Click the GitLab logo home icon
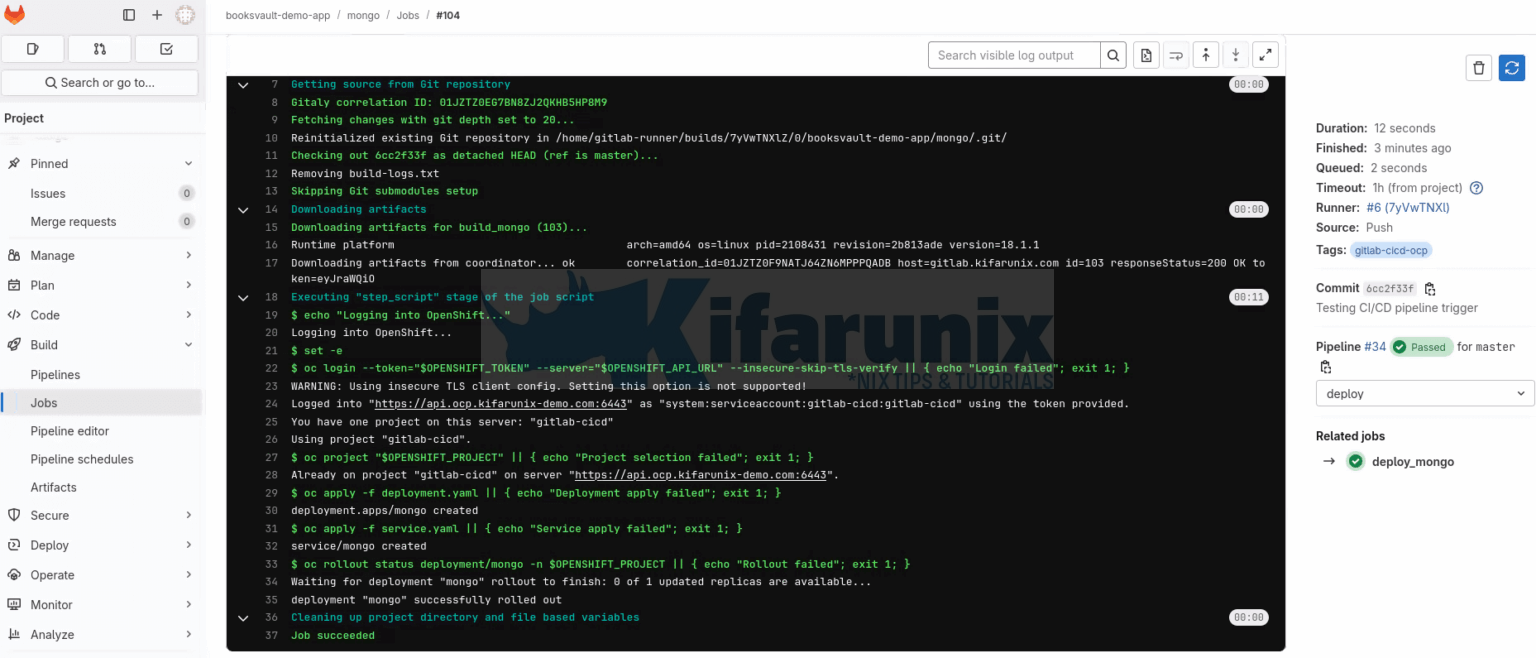 [15, 15]
